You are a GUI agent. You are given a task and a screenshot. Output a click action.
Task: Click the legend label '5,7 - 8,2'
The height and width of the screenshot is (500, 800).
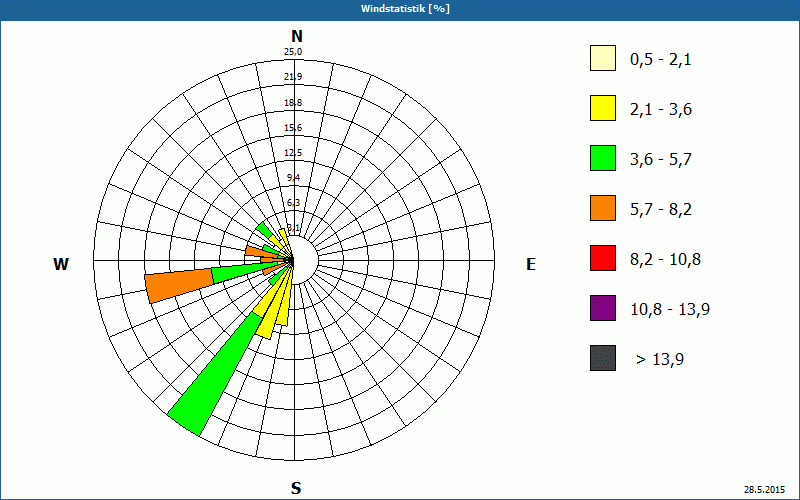pos(661,210)
